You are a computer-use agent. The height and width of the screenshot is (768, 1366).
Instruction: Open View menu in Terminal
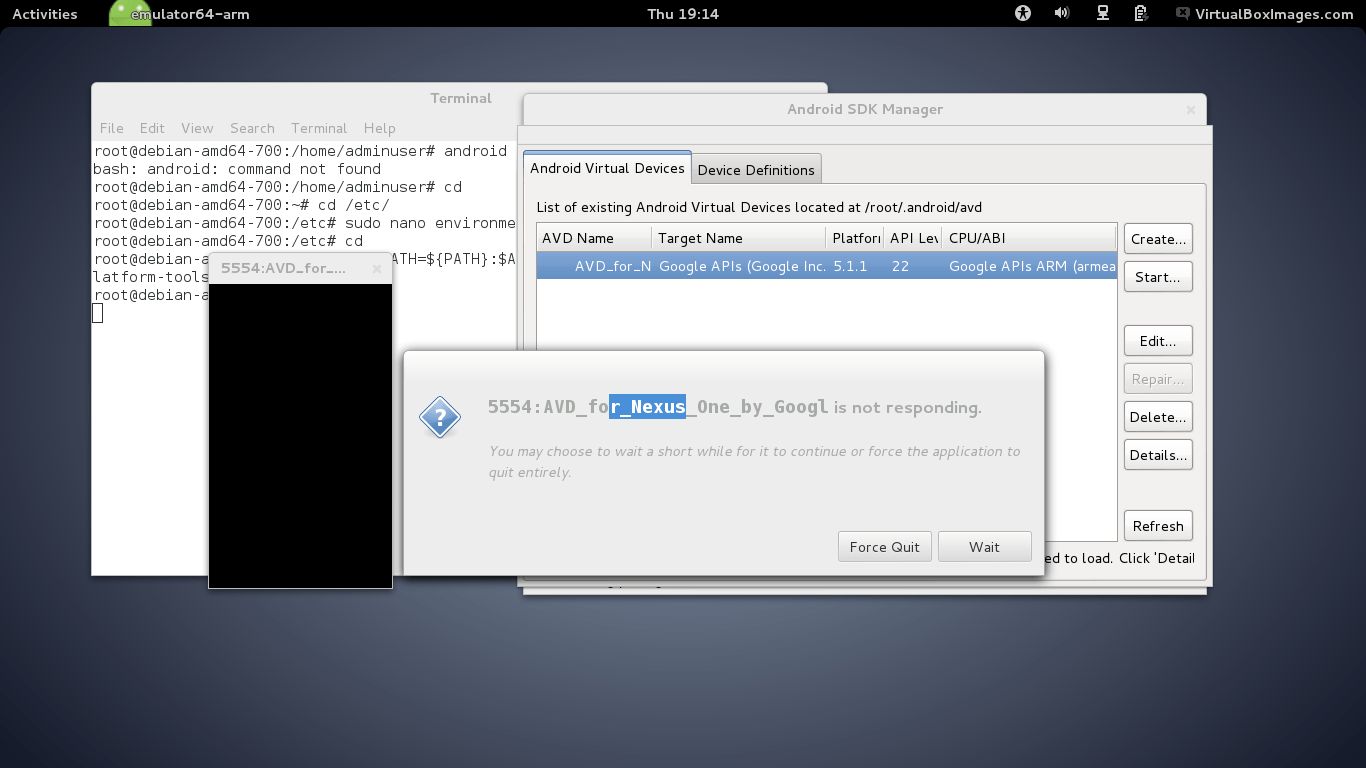pyautogui.click(x=197, y=128)
